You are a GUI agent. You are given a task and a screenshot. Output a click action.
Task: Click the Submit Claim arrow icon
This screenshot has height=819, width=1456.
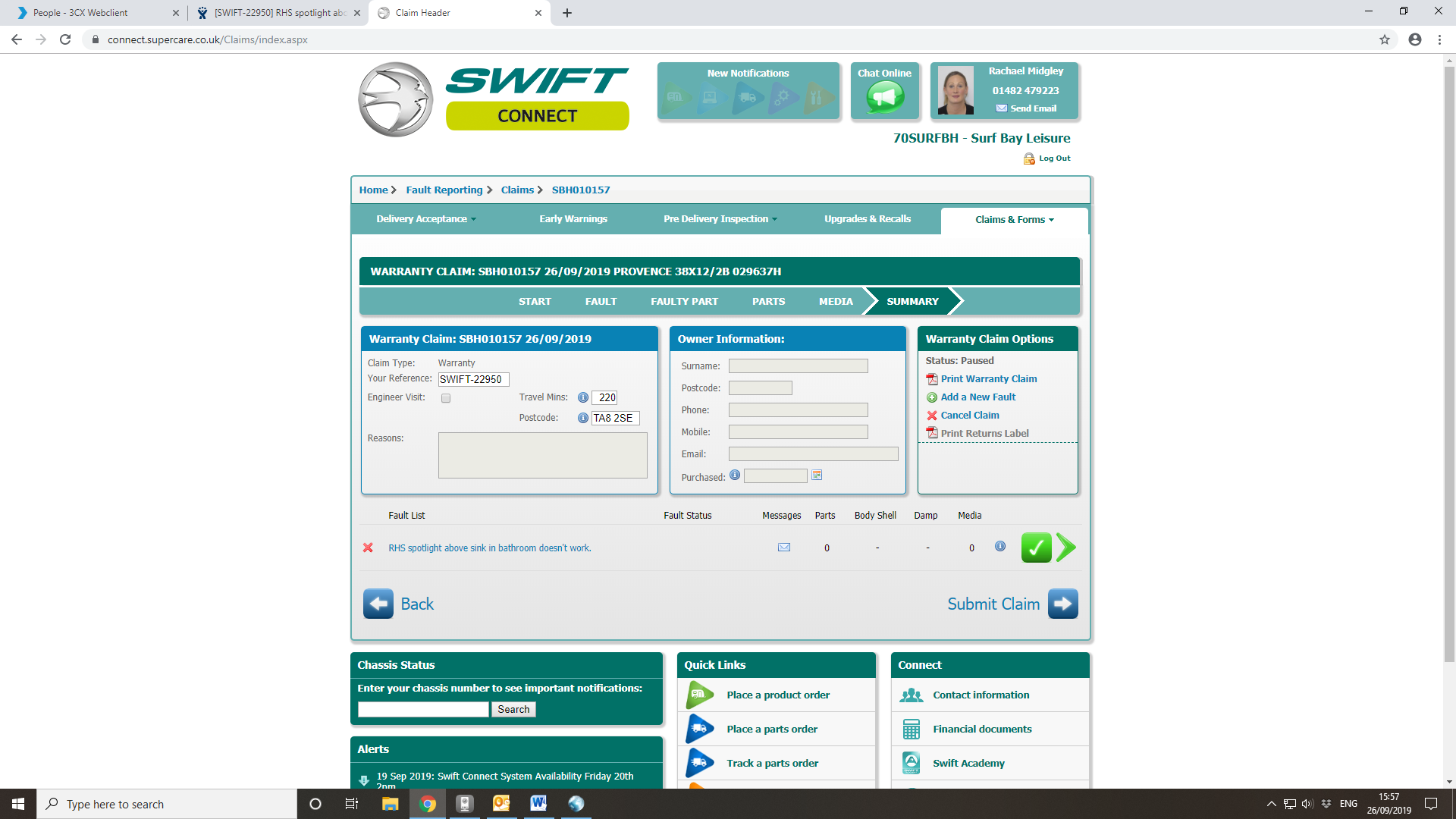click(x=1062, y=604)
